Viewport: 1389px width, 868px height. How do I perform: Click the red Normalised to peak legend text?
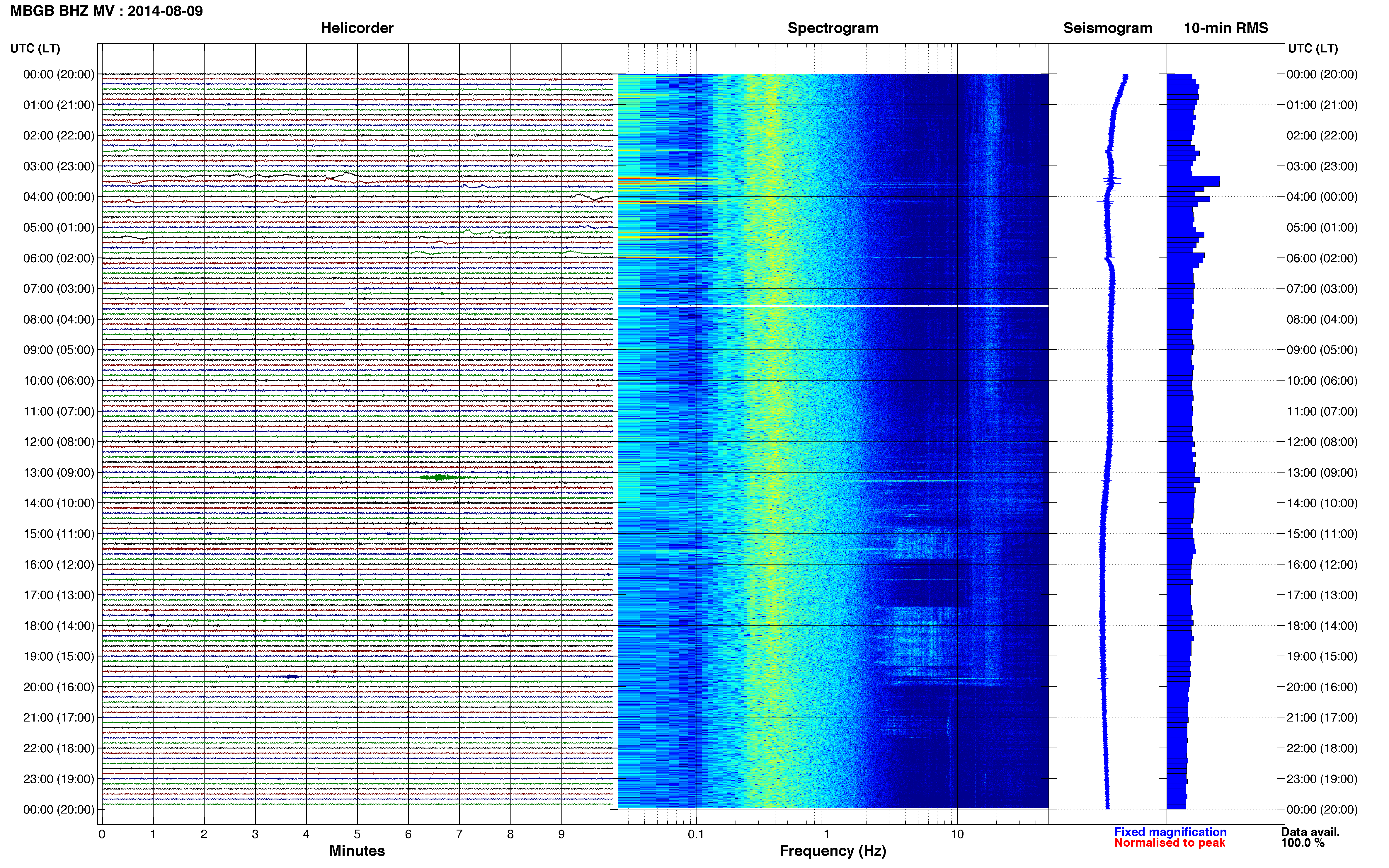coord(1170,843)
